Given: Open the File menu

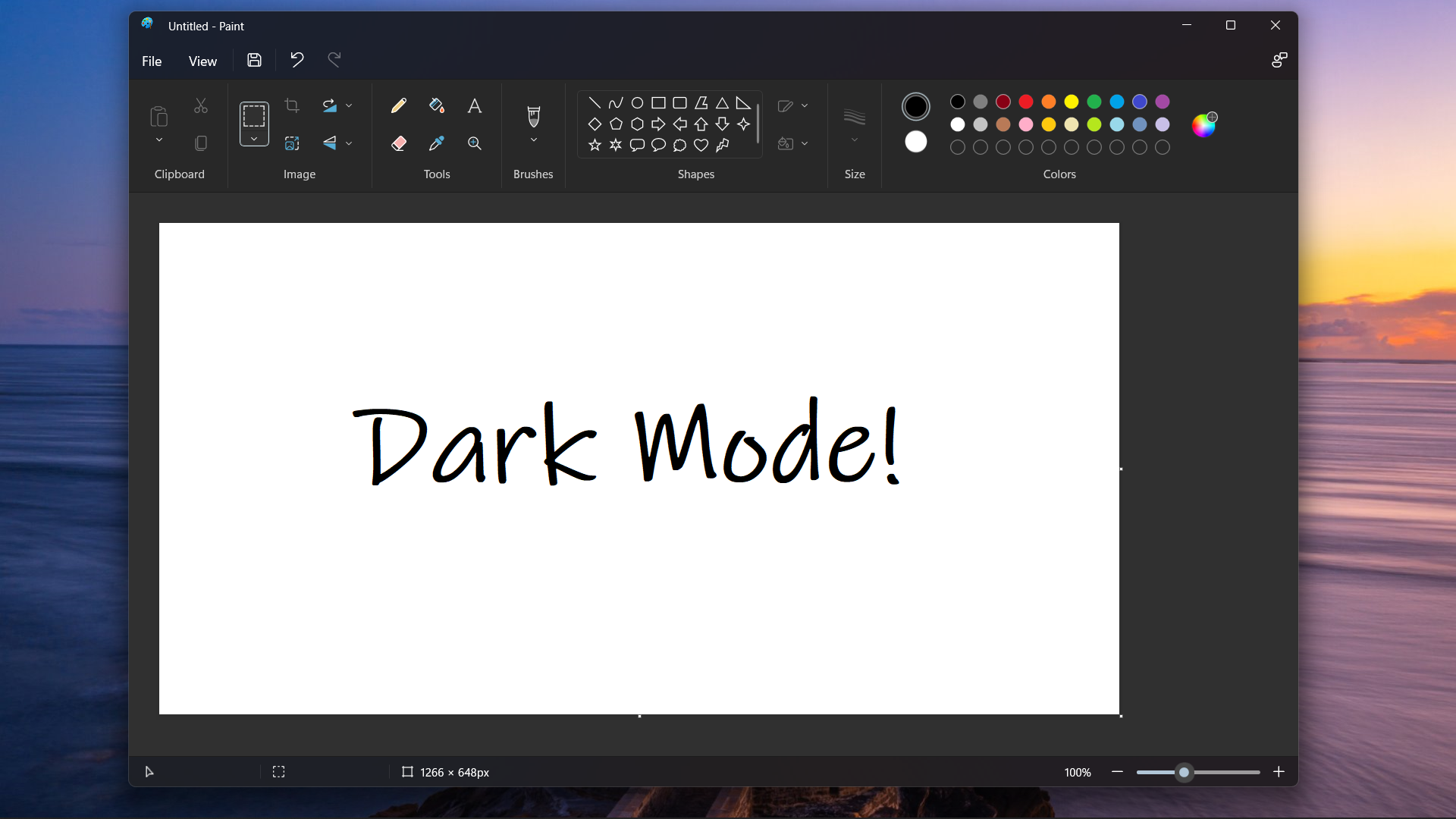Looking at the screenshot, I should tap(152, 61).
